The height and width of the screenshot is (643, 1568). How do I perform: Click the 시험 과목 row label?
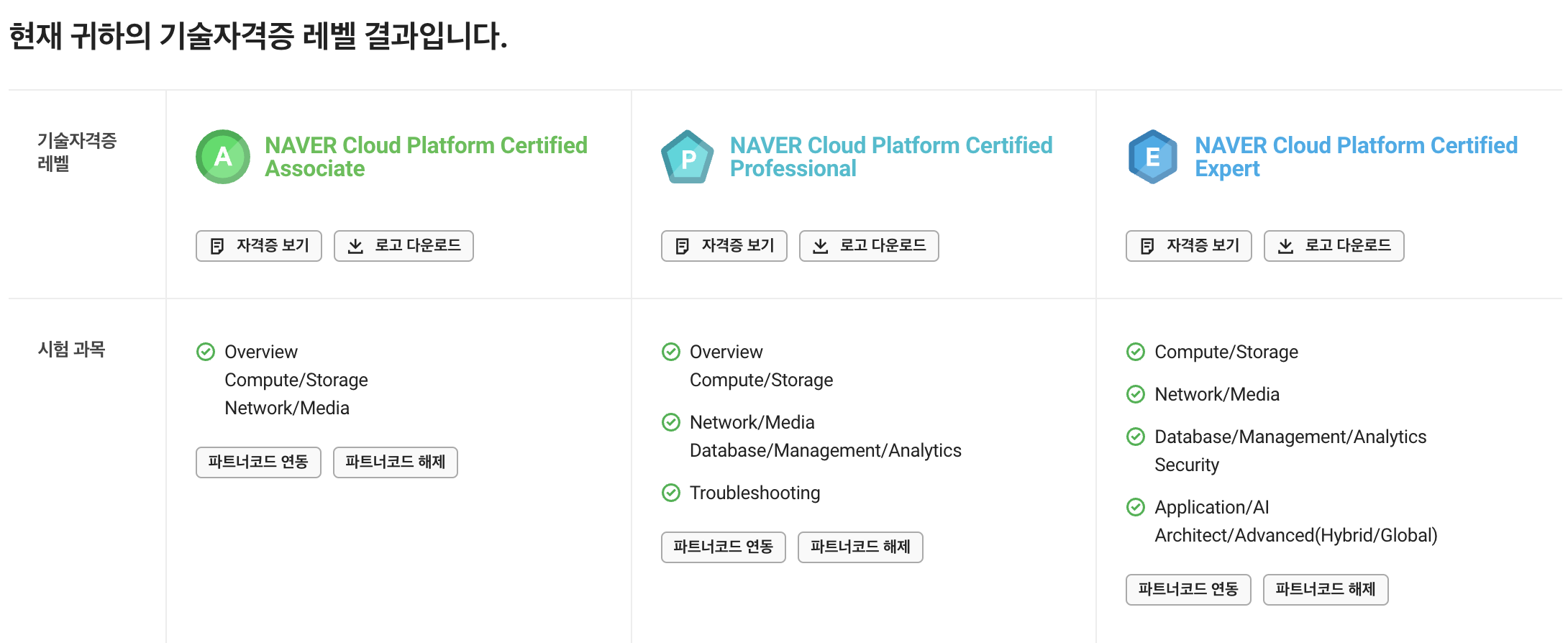pyautogui.click(x=71, y=350)
